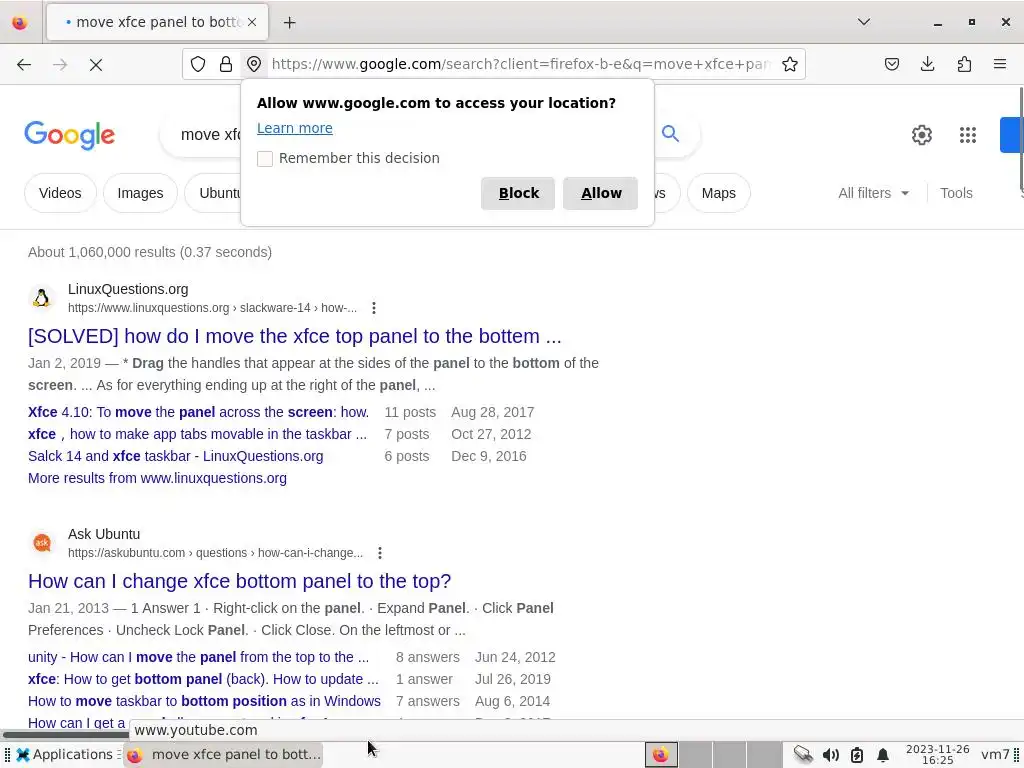Check 'Remember this decision' checkbox
1024x768 pixels.
coord(264,158)
